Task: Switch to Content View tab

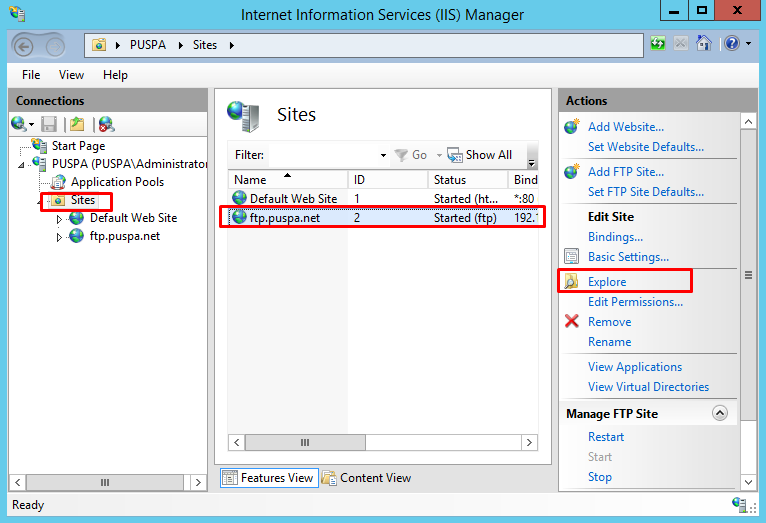Action: tap(367, 478)
